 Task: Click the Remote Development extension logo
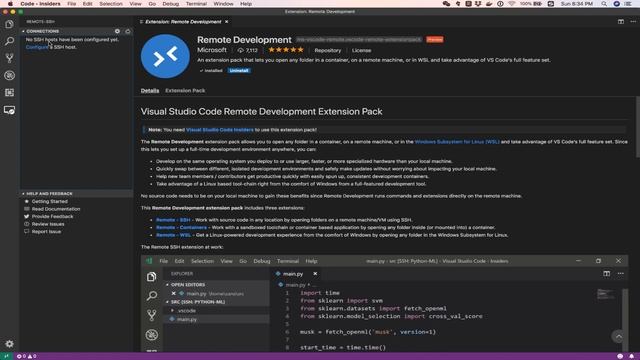coord(165,56)
